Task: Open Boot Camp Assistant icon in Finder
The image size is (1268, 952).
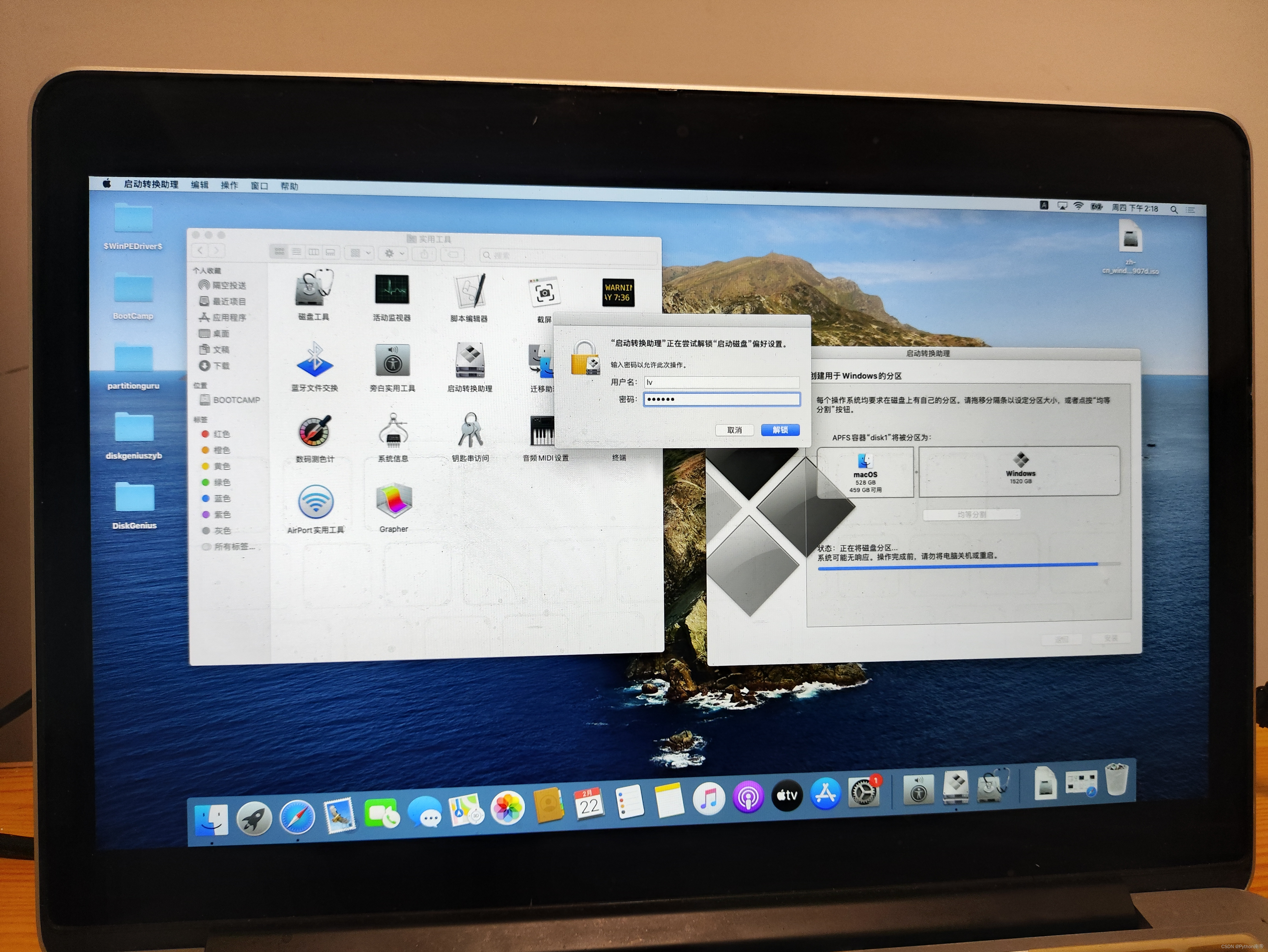Action: pyautogui.click(x=470, y=361)
